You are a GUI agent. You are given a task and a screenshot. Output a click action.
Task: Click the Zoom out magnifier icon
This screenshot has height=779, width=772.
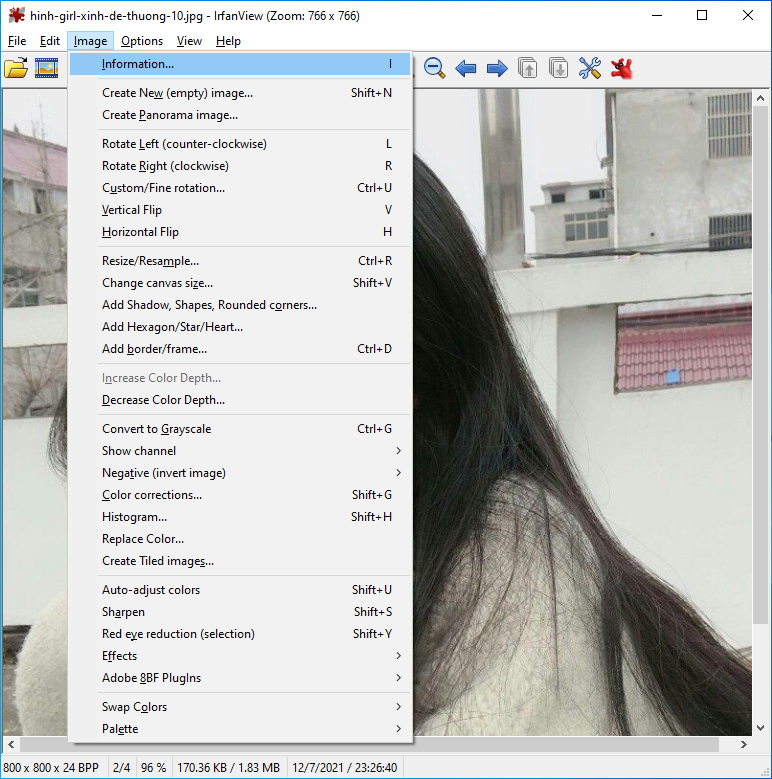434,68
